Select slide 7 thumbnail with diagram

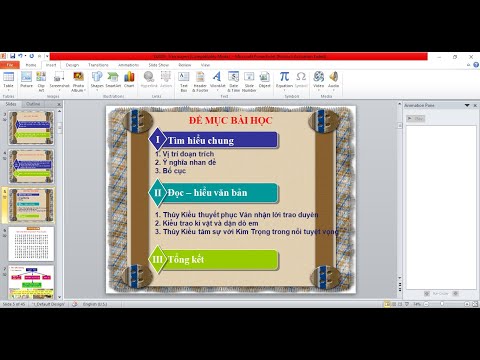pos(31,282)
